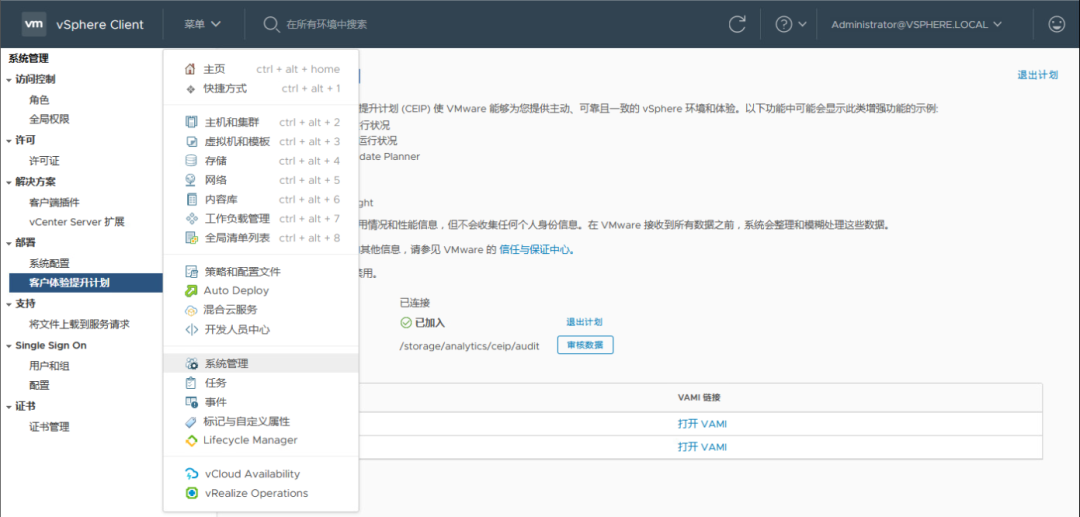Click the 标记与自定义属性 tag icon
1080x517 pixels.
(x=191, y=421)
